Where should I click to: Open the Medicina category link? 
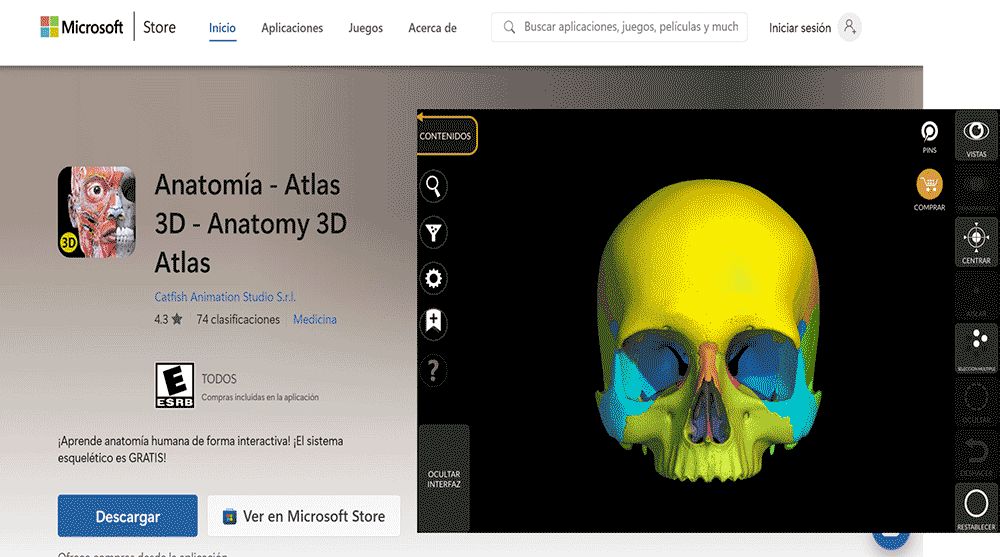(315, 319)
